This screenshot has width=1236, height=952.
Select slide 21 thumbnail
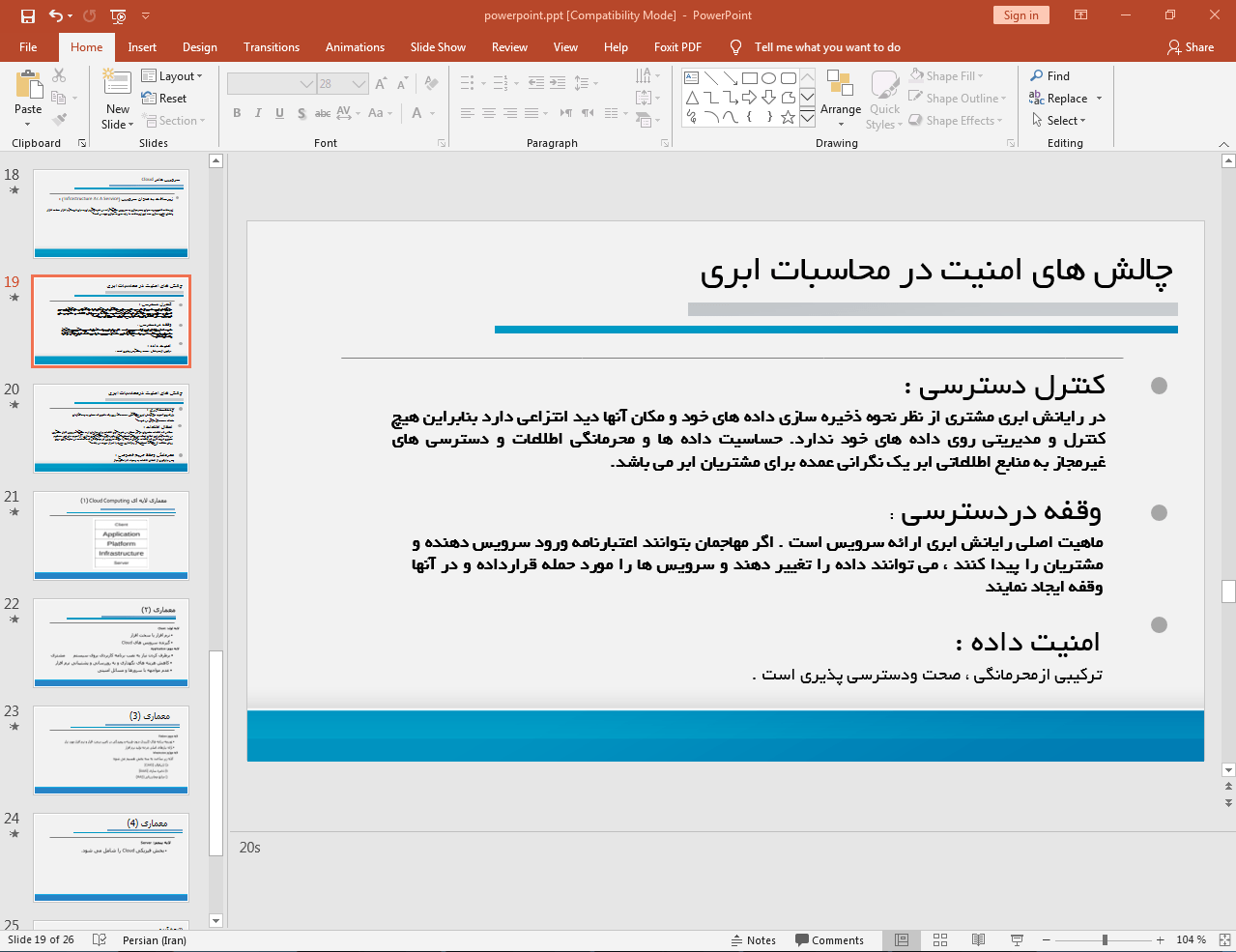coord(111,535)
